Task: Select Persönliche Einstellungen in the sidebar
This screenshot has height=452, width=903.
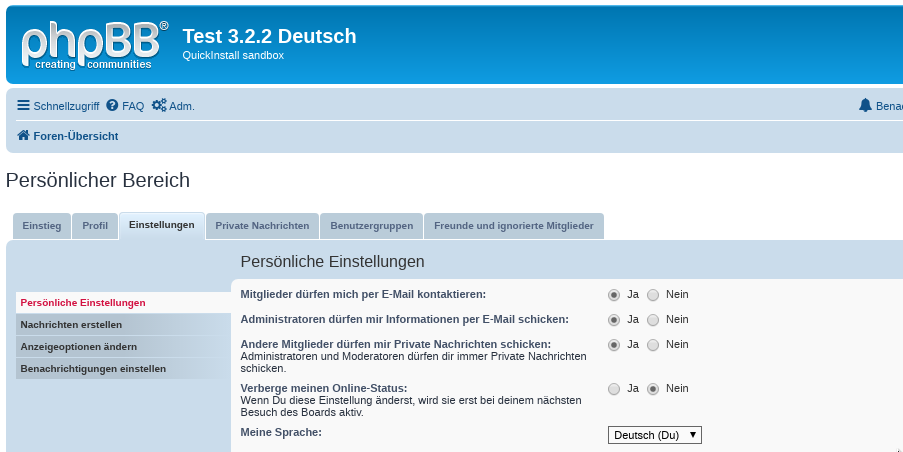Action: [x=123, y=303]
